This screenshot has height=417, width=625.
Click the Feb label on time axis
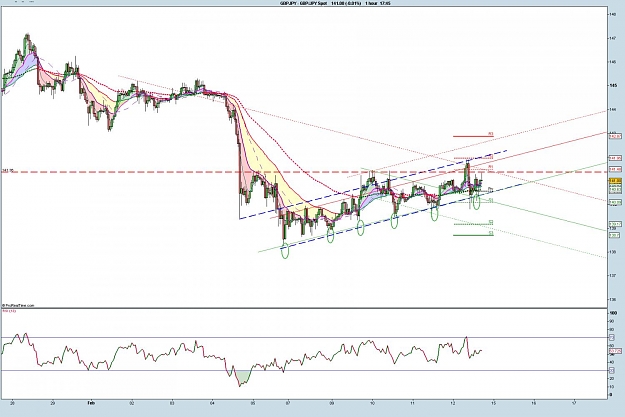coord(91,403)
